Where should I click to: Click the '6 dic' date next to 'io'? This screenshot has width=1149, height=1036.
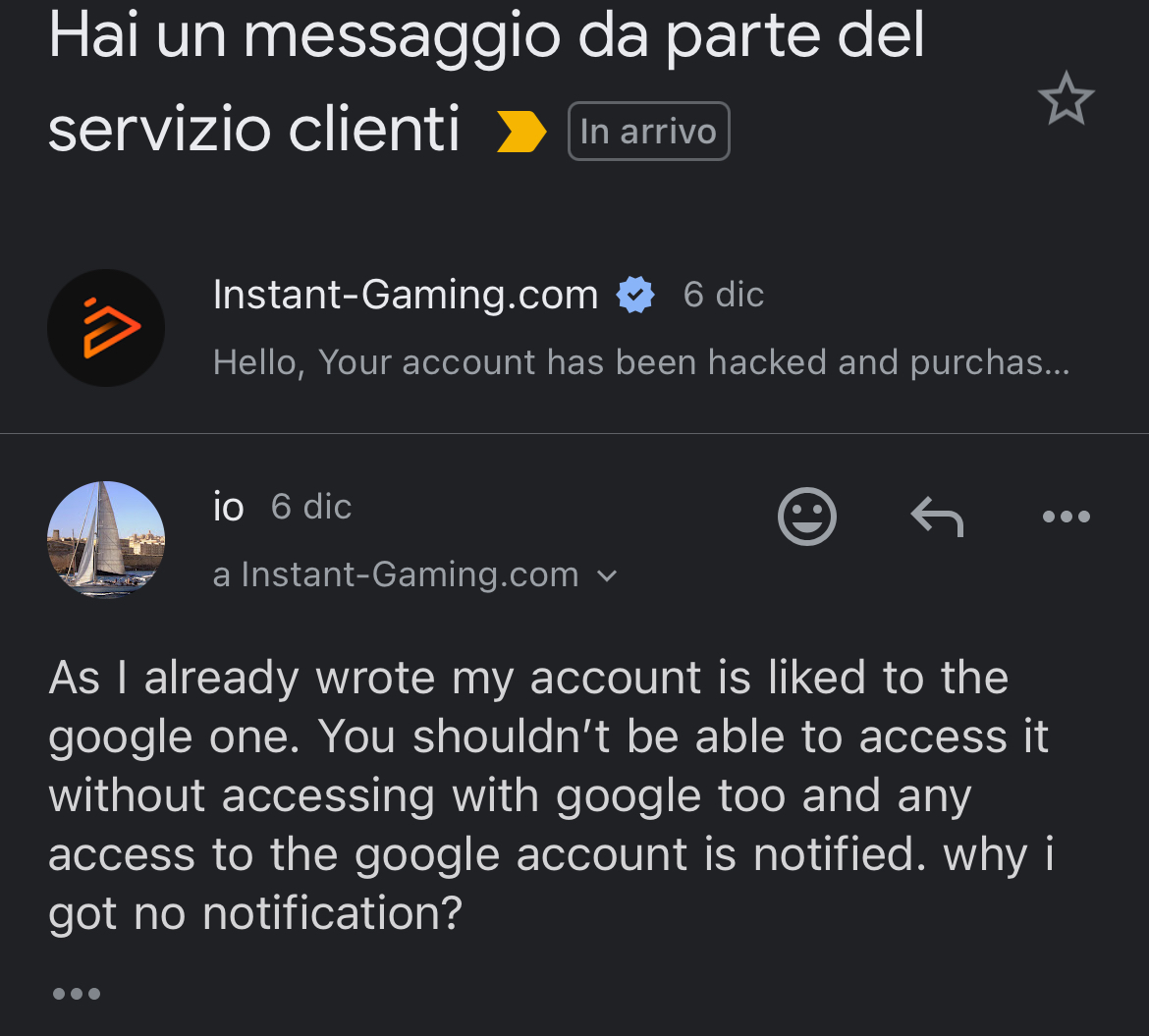point(310,507)
